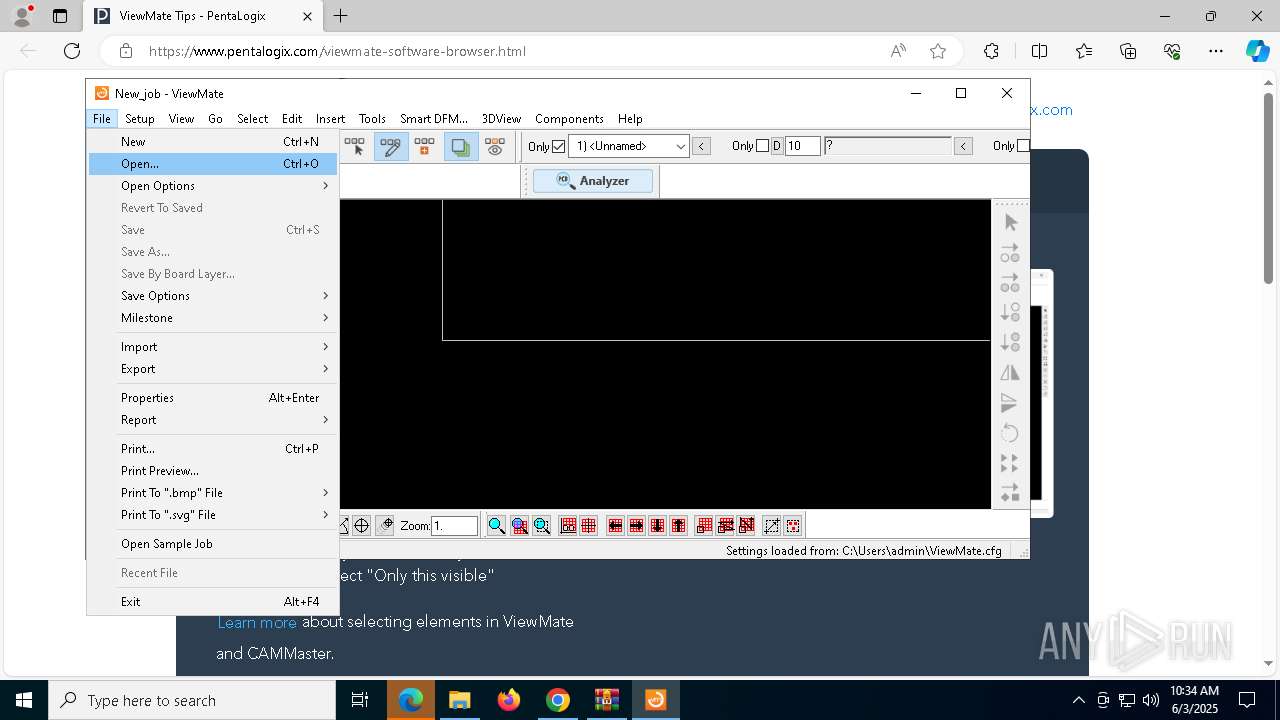
Task: Click the flip vertical triangles icon
Action: tap(1010, 402)
